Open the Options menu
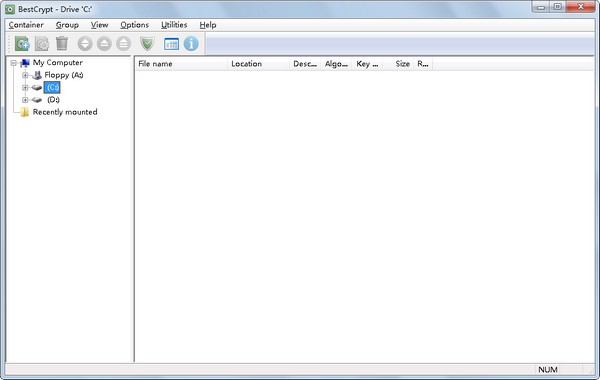 click(134, 25)
